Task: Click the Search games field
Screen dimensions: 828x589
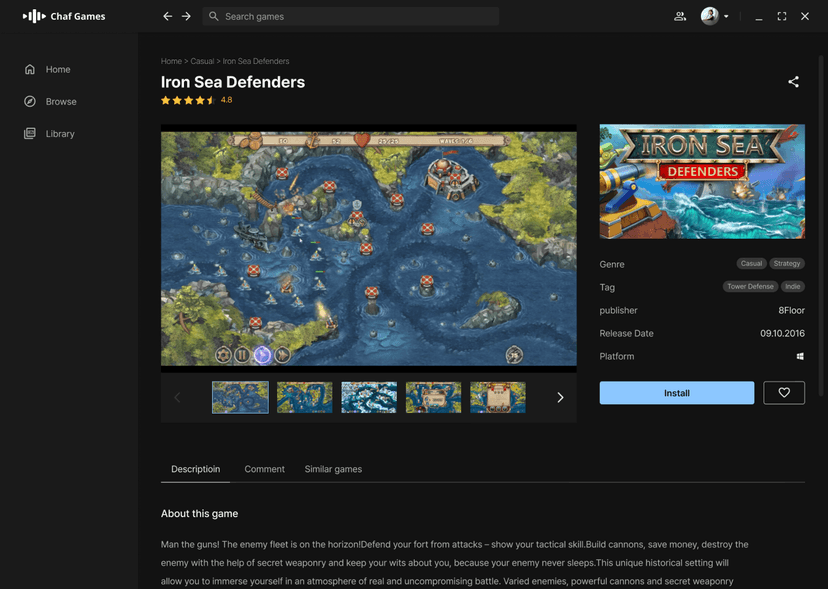Action: click(351, 16)
